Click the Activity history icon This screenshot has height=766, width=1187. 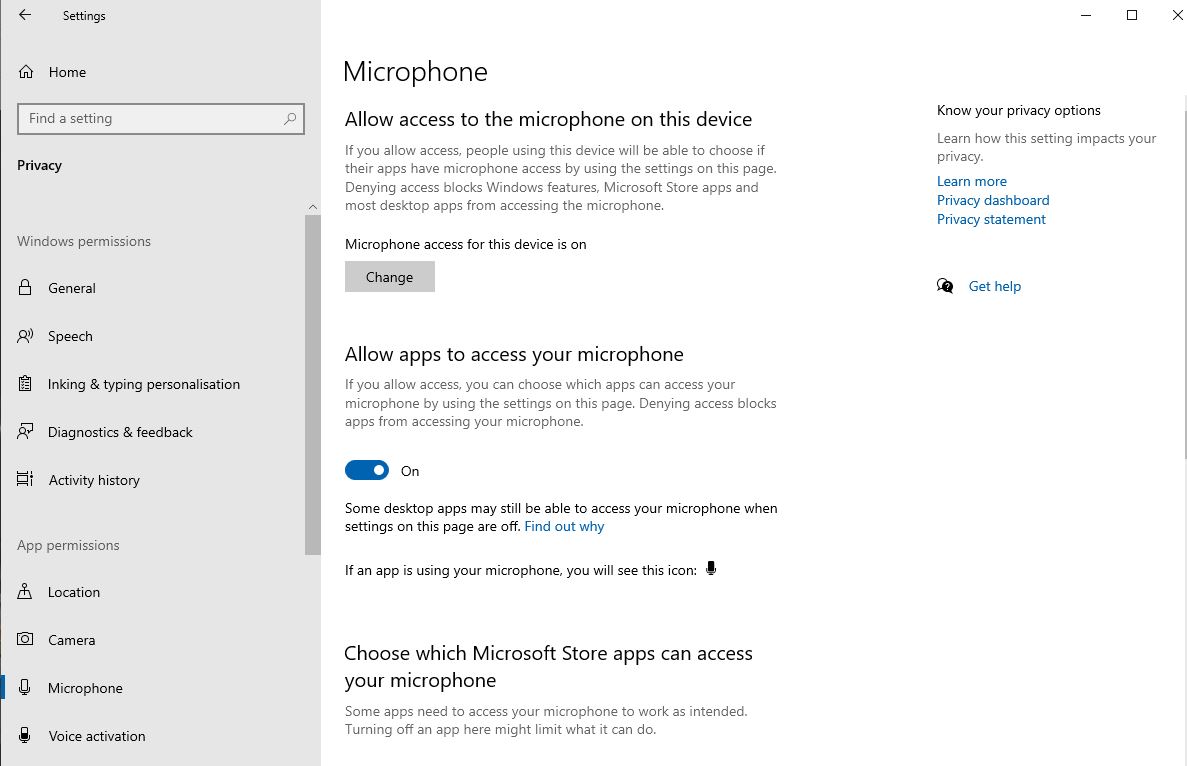click(x=25, y=479)
